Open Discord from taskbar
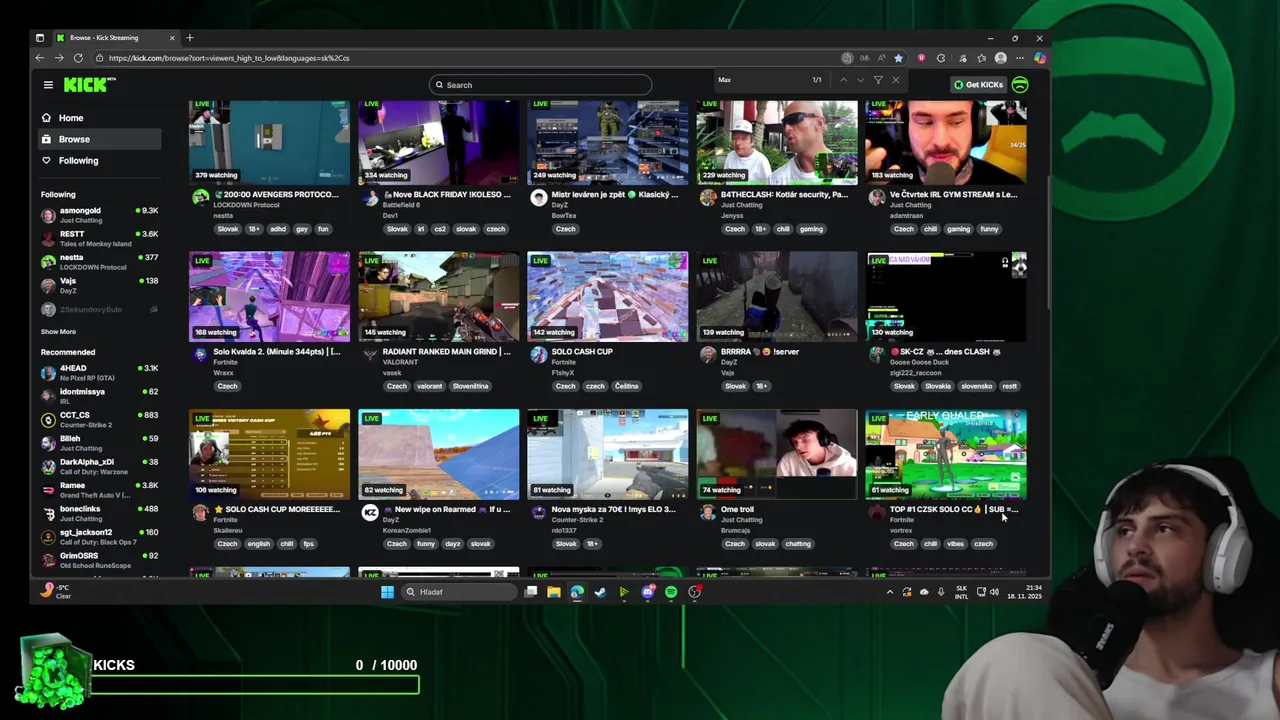The height and width of the screenshot is (720, 1280). (647, 592)
